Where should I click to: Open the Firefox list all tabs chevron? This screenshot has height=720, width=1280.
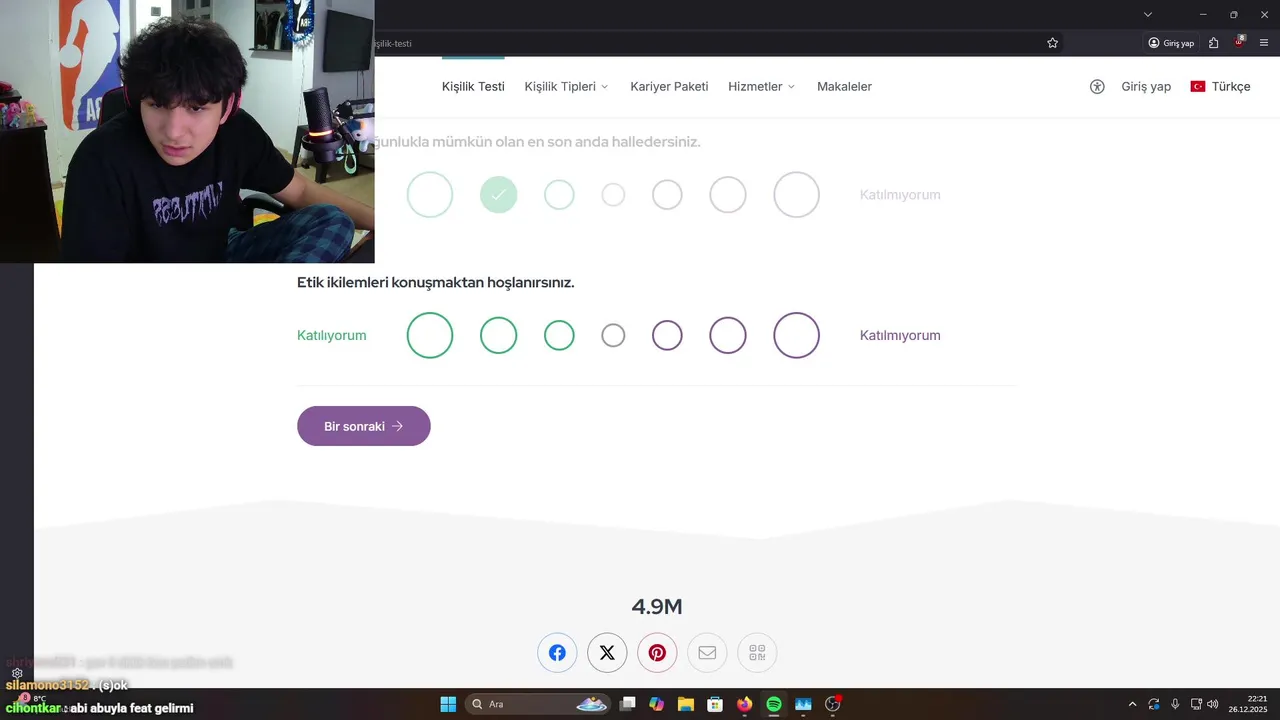tap(1148, 14)
